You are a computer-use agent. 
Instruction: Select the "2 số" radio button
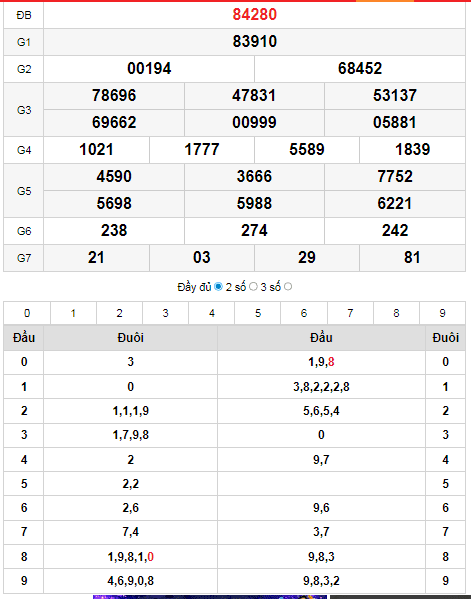(253, 287)
